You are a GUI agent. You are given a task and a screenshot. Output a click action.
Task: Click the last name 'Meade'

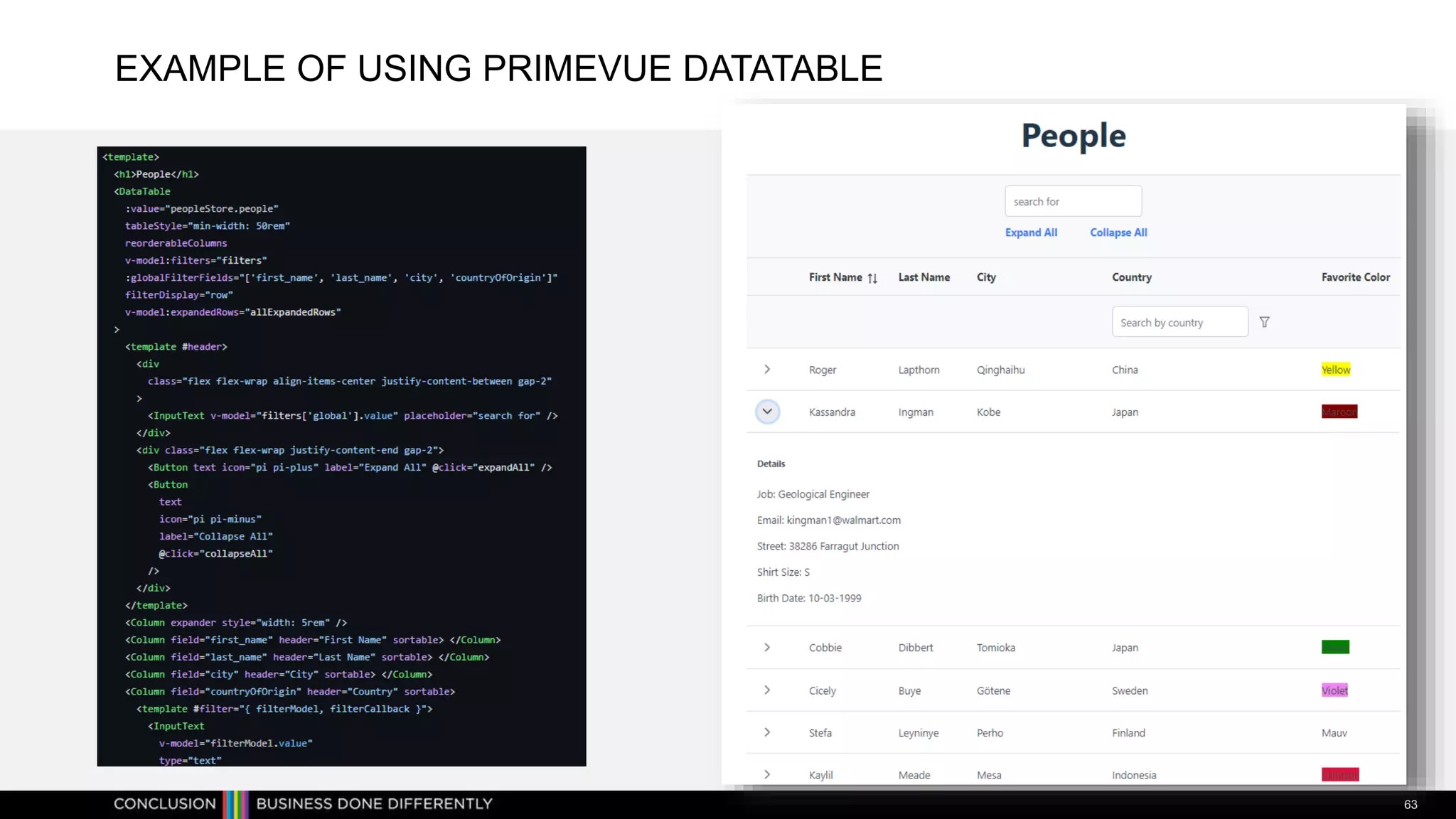[914, 776]
